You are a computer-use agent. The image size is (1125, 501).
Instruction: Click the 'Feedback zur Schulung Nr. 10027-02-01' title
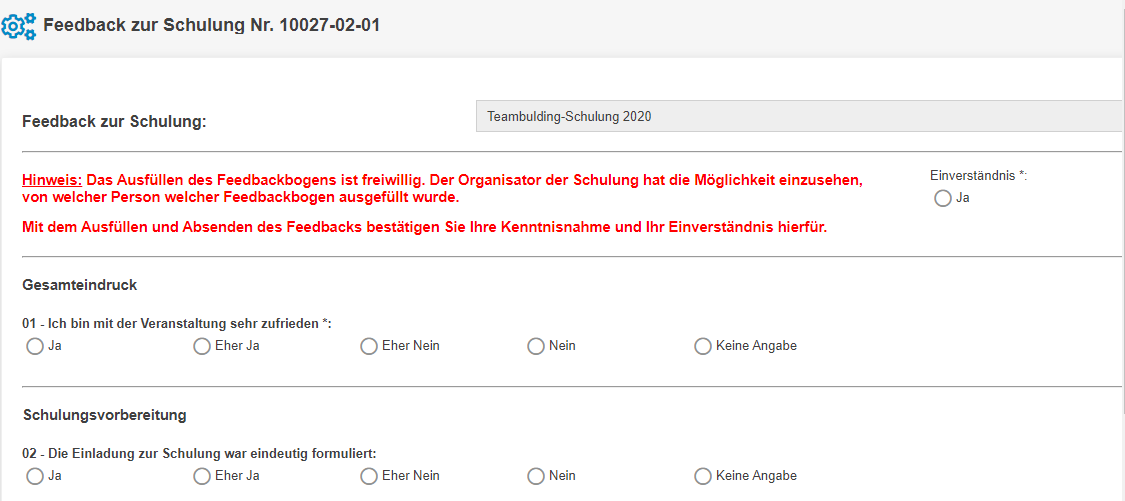(x=211, y=24)
